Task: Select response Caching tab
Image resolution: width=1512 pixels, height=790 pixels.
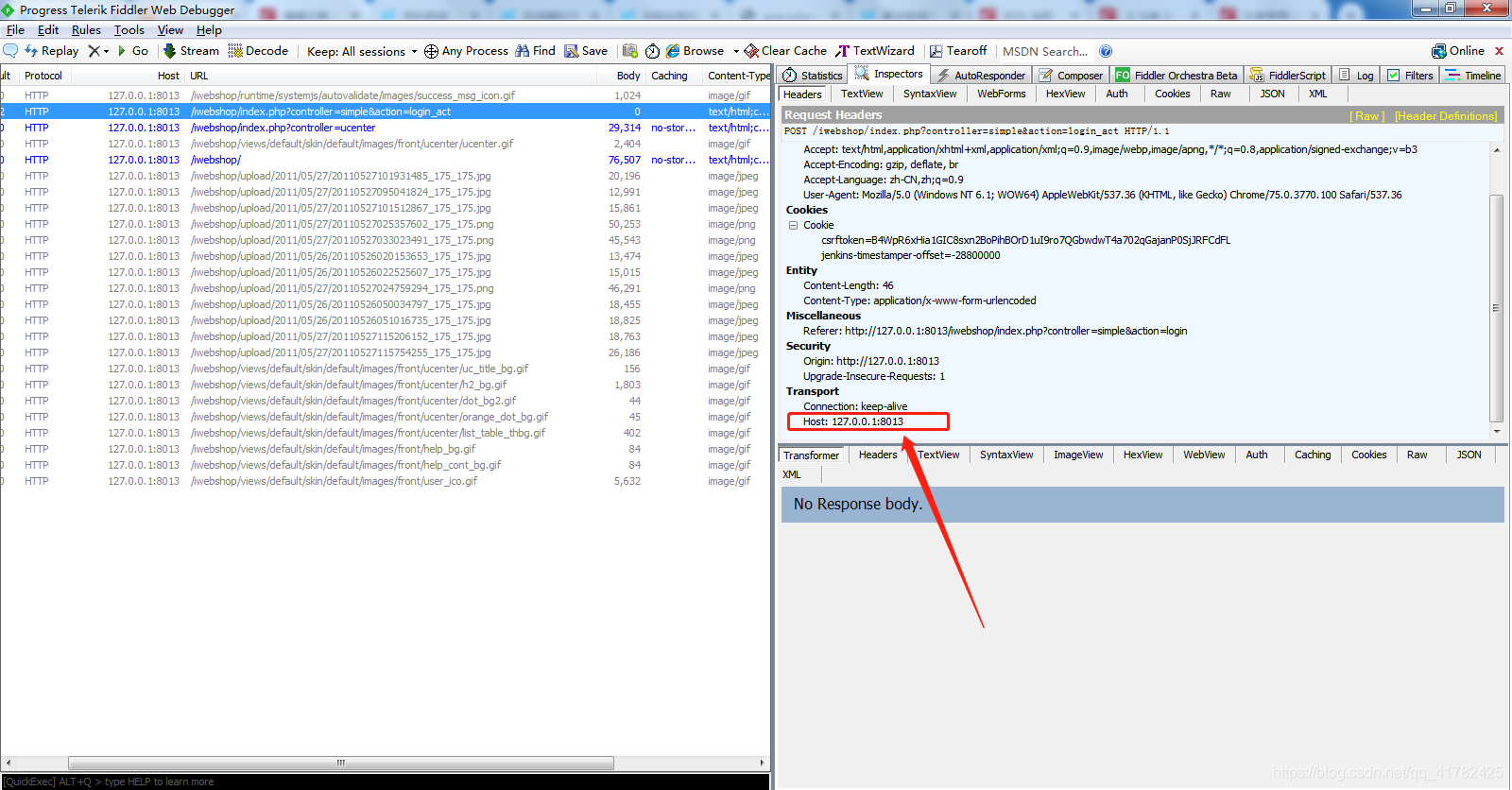Action: [x=1312, y=455]
